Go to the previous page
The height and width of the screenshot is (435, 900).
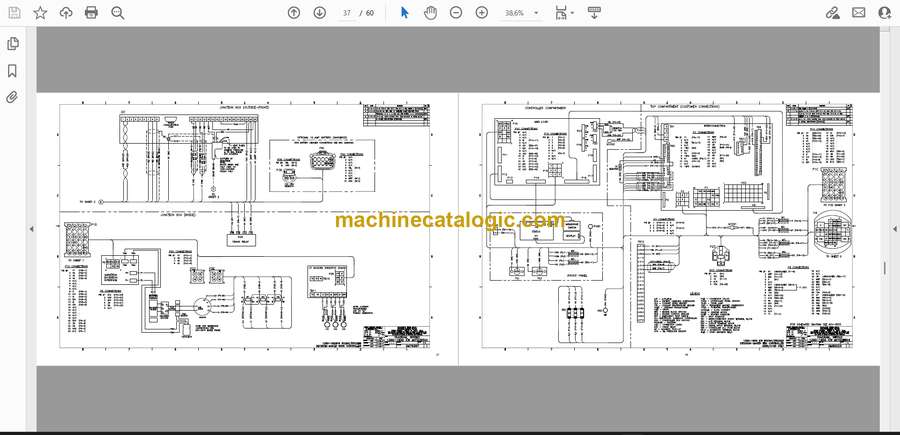point(294,13)
